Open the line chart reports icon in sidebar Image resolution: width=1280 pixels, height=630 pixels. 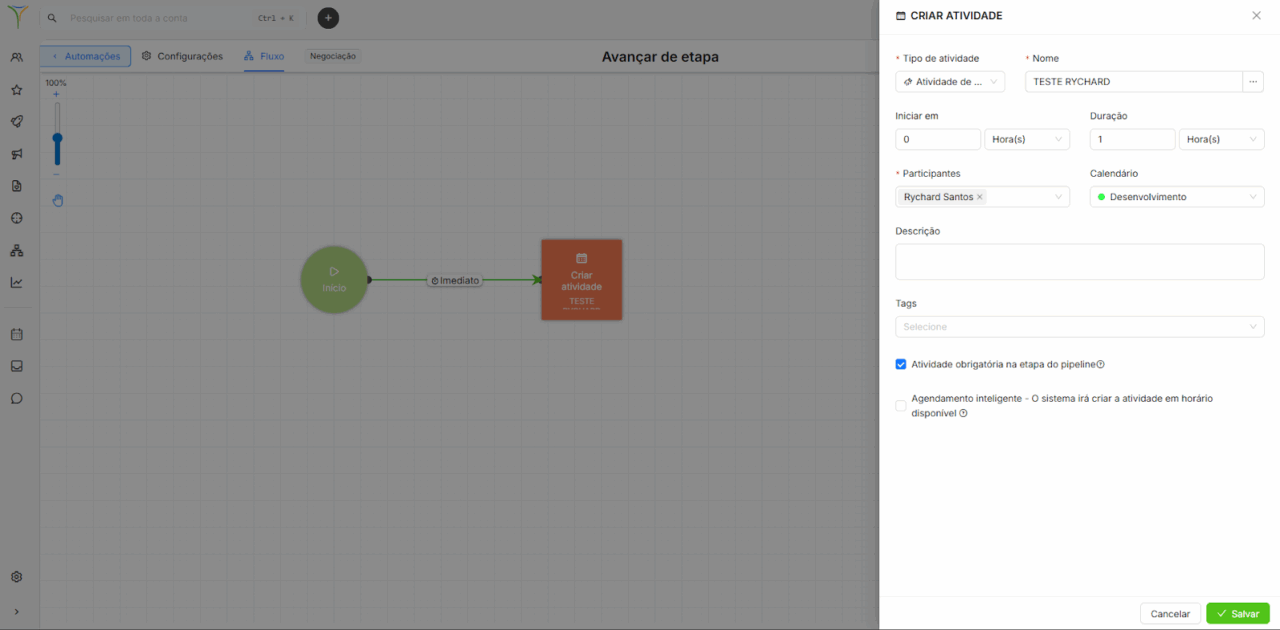(x=17, y=282)
